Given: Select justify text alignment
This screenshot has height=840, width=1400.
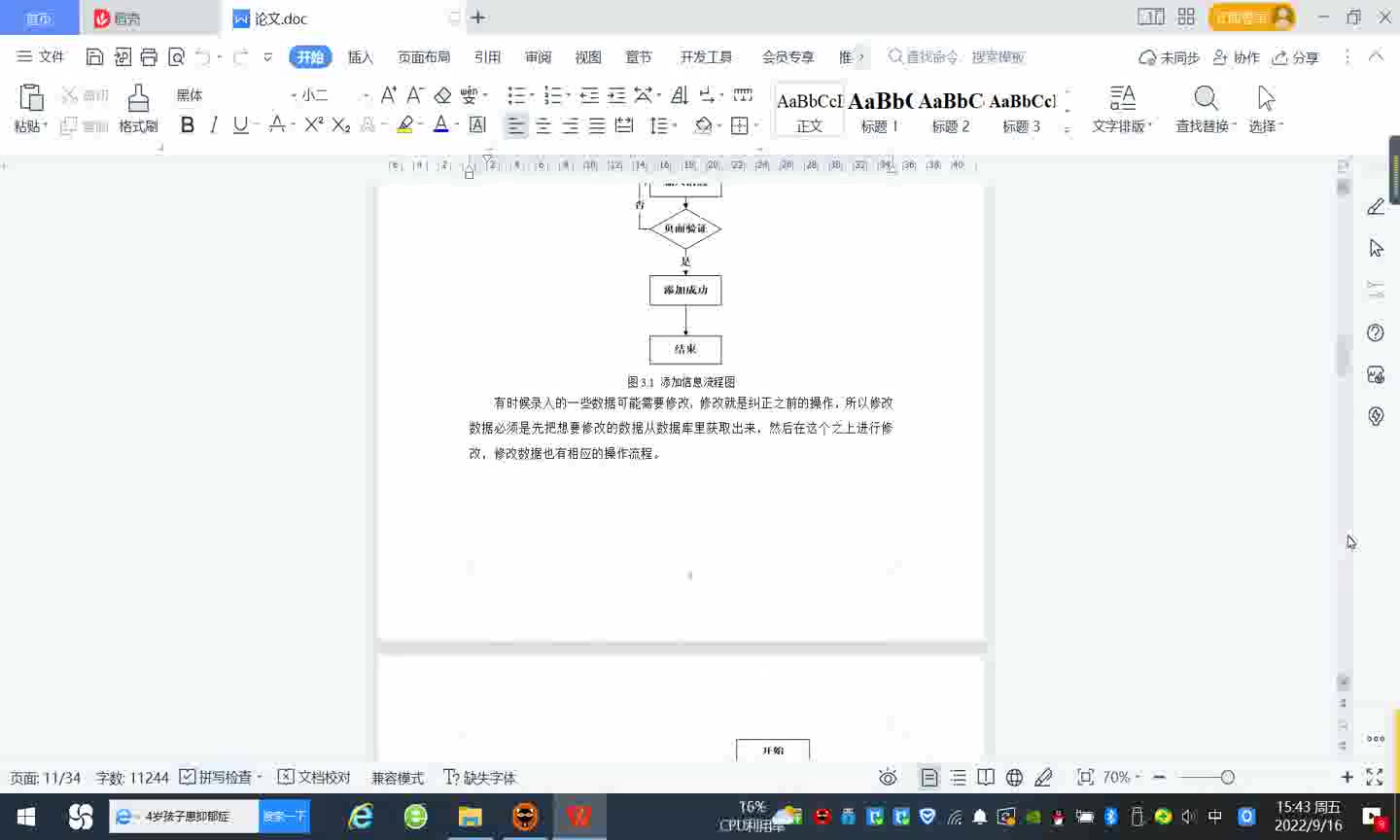Looking at the screenshot, I should [597, 125].
